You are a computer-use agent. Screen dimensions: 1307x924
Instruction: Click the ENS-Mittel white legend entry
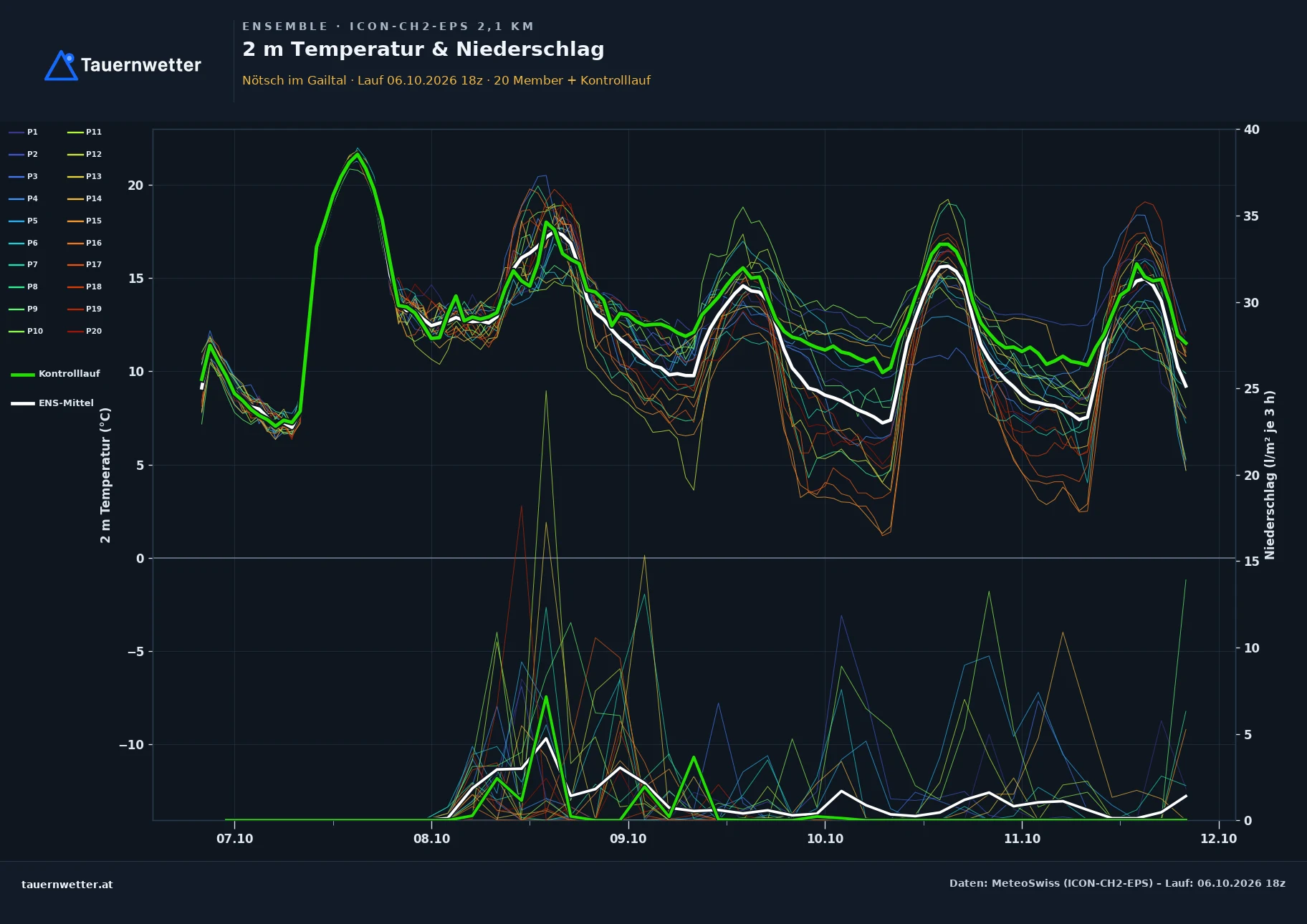click(52, 403)
